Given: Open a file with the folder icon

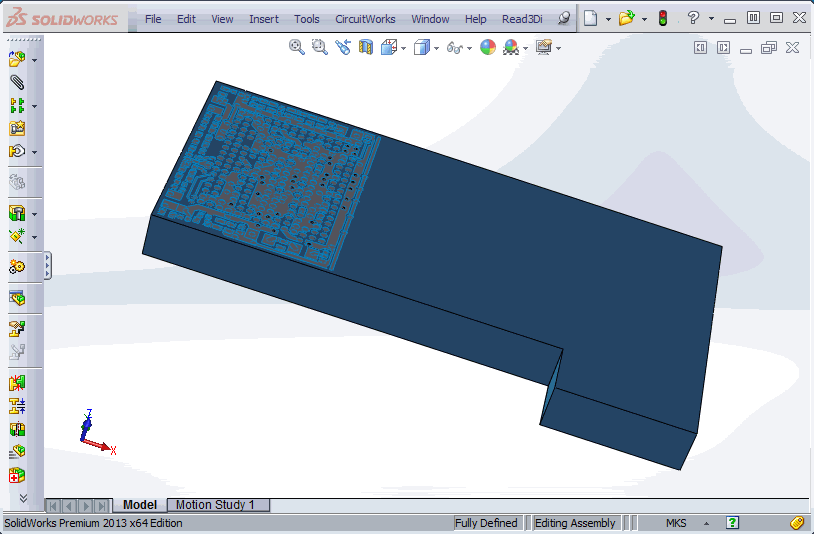Looking at the screenshot, I should (627, 18).
